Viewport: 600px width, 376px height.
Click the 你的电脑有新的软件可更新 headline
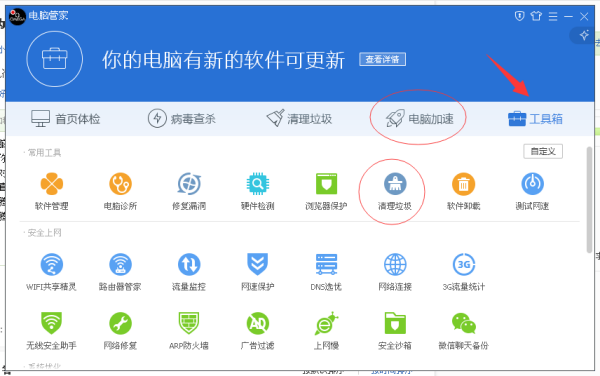[223, 60]
